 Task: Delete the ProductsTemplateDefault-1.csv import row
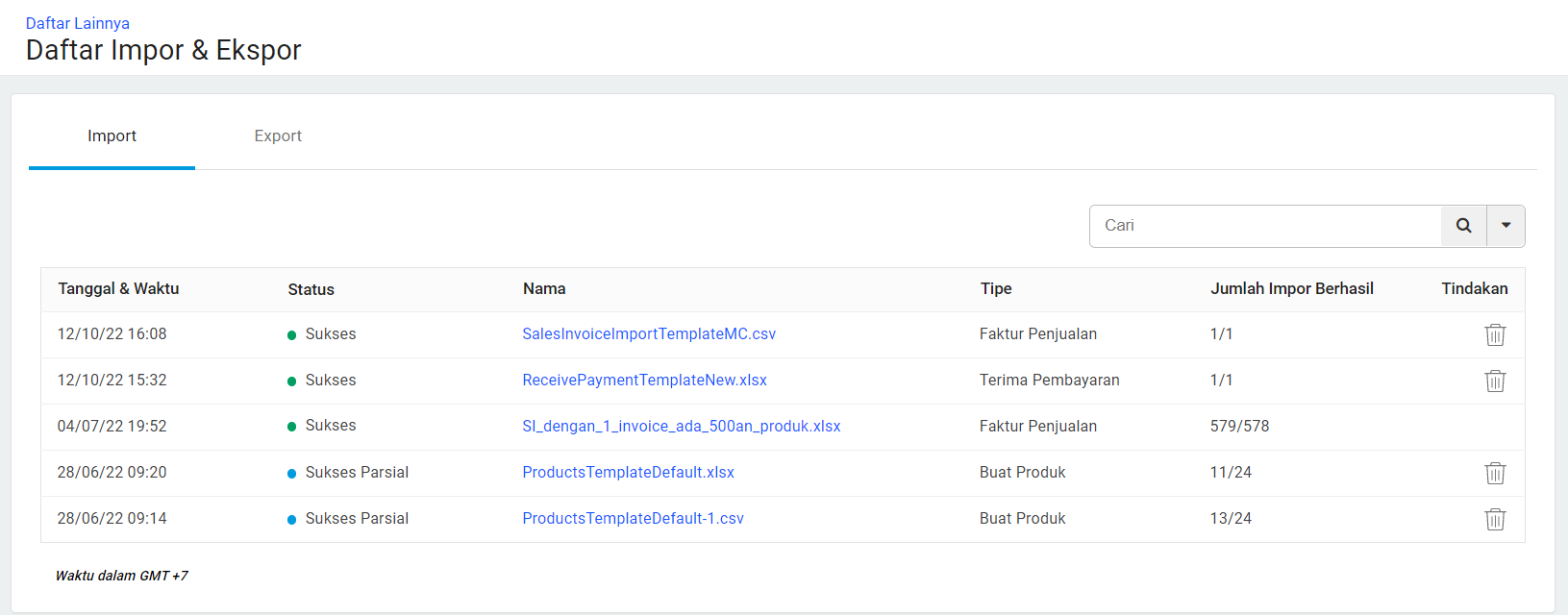point(1495,519)
